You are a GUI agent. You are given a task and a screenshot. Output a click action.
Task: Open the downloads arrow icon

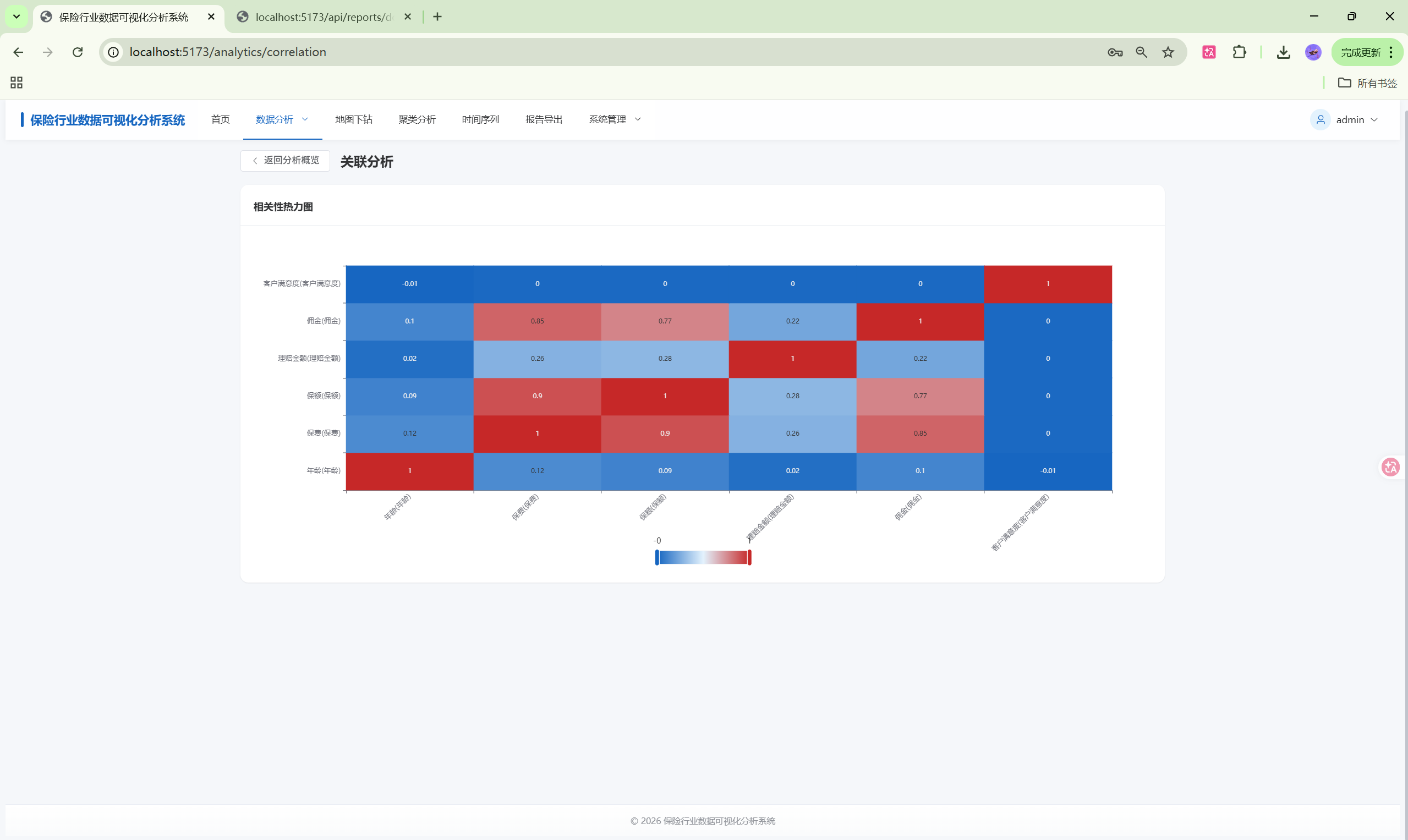(1283, 52)
